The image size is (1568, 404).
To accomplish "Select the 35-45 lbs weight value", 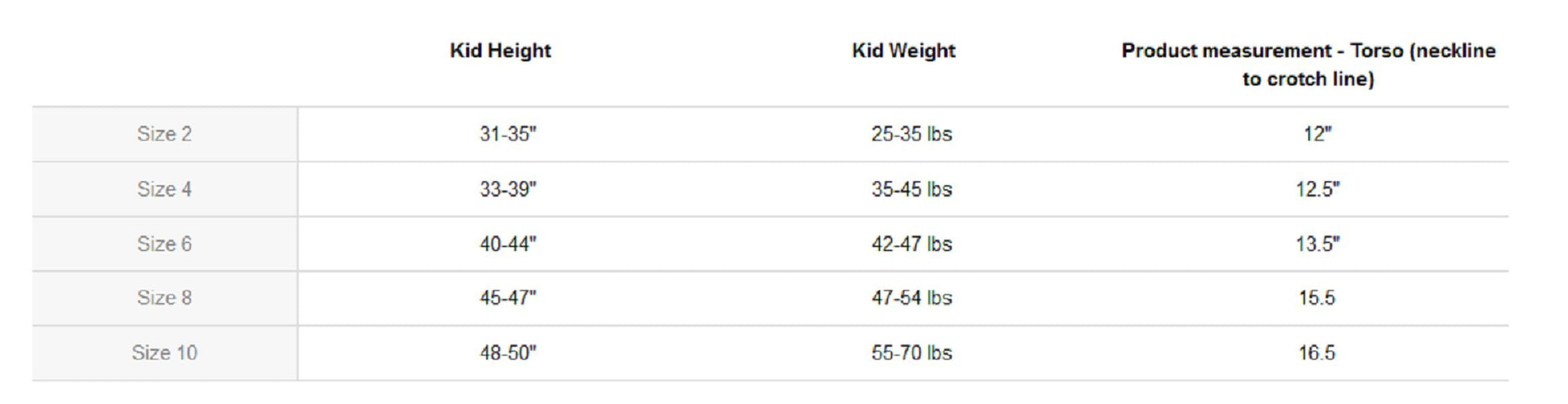I will [x=911, y=189].
